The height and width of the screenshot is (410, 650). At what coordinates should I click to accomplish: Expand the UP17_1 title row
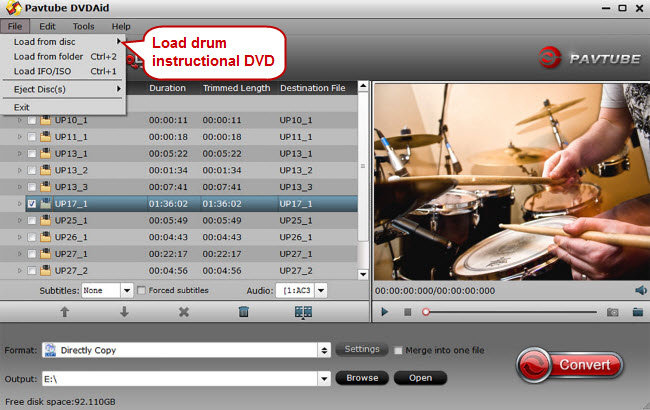[x=19, y=204]
